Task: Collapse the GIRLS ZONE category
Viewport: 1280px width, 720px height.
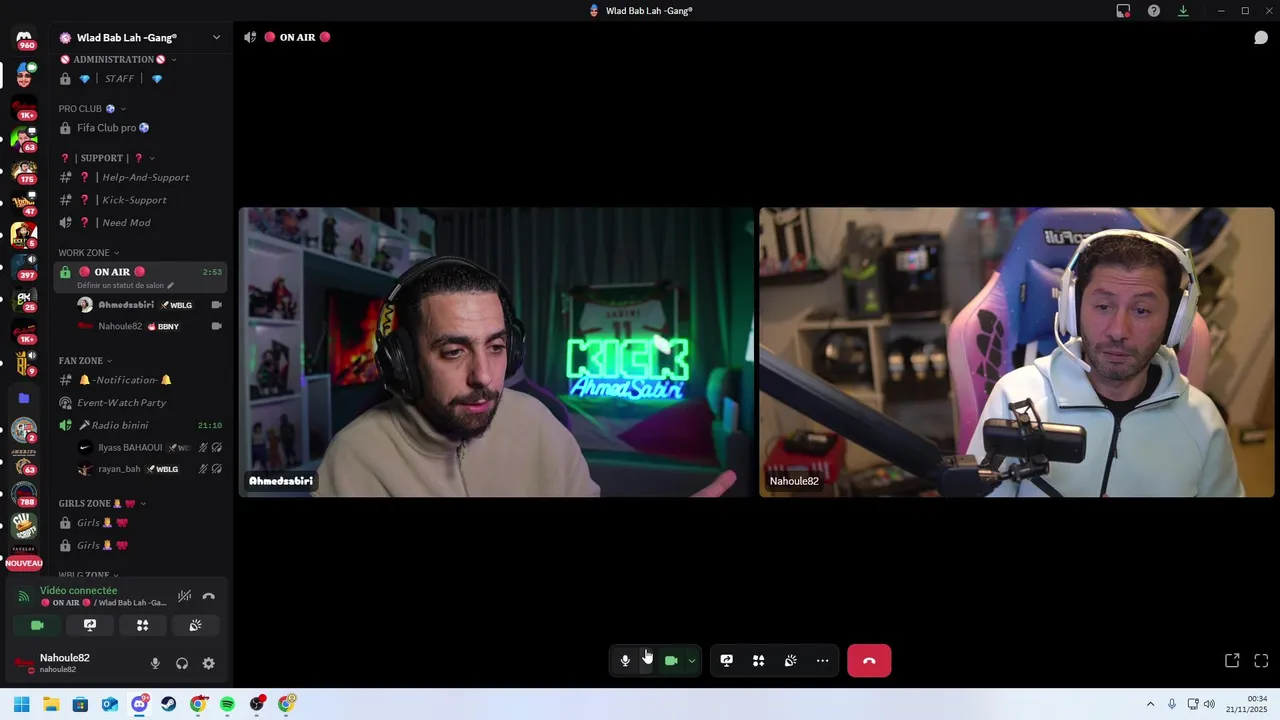Action: (x=102, y=503)
